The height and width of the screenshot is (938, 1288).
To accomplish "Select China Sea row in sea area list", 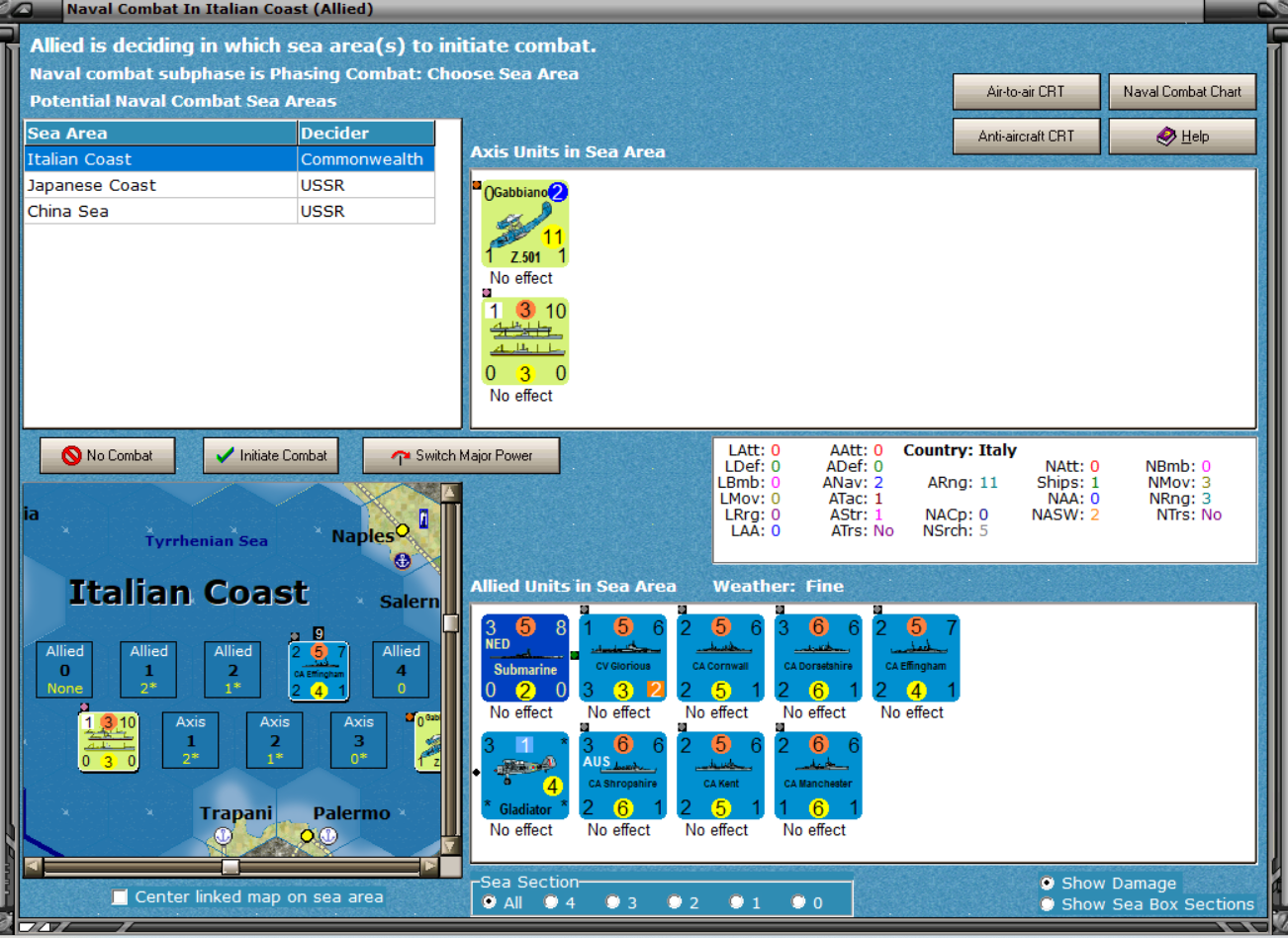I will point(230,211).
